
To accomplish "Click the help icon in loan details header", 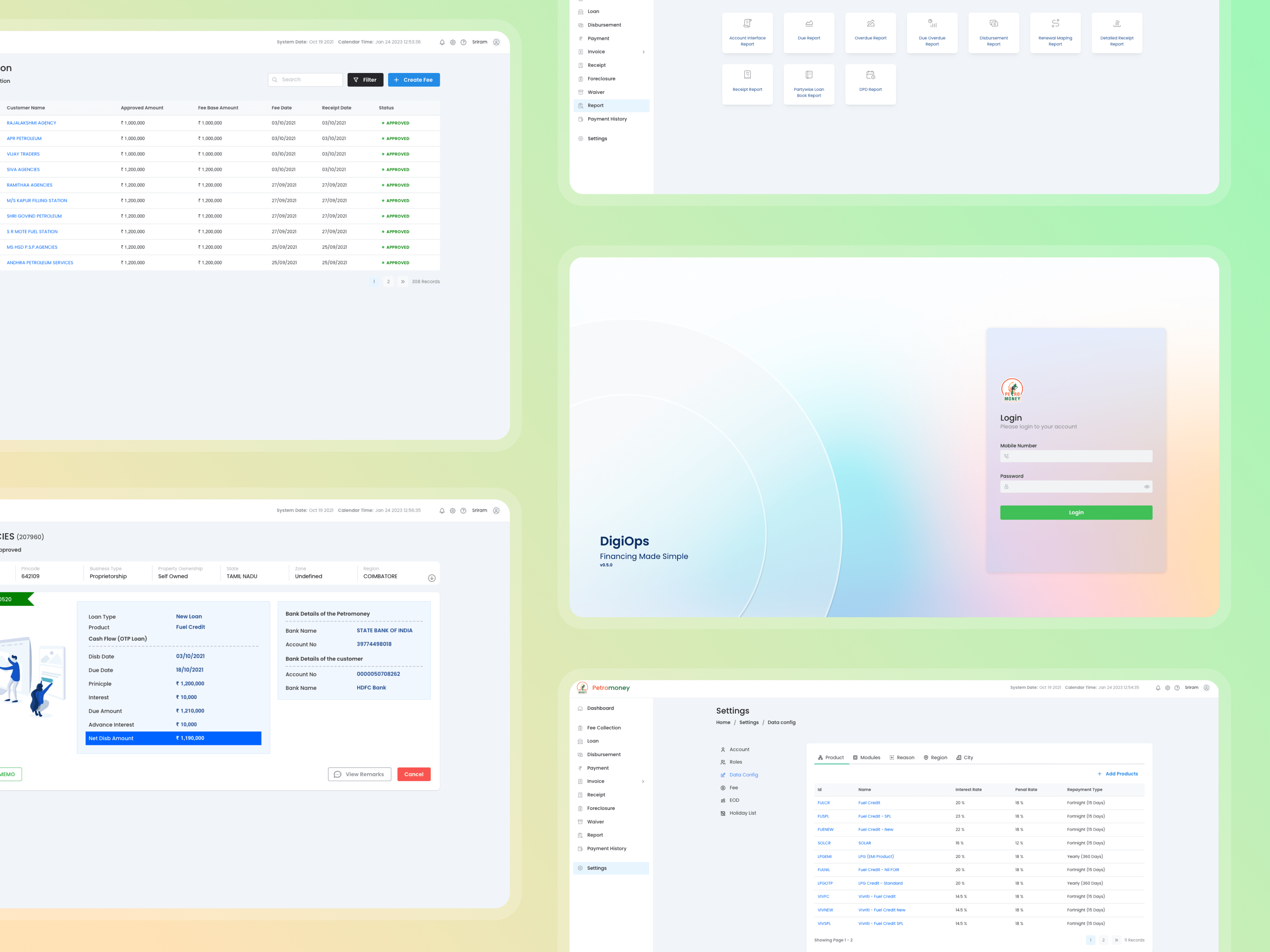I will [x=463, y=511].
